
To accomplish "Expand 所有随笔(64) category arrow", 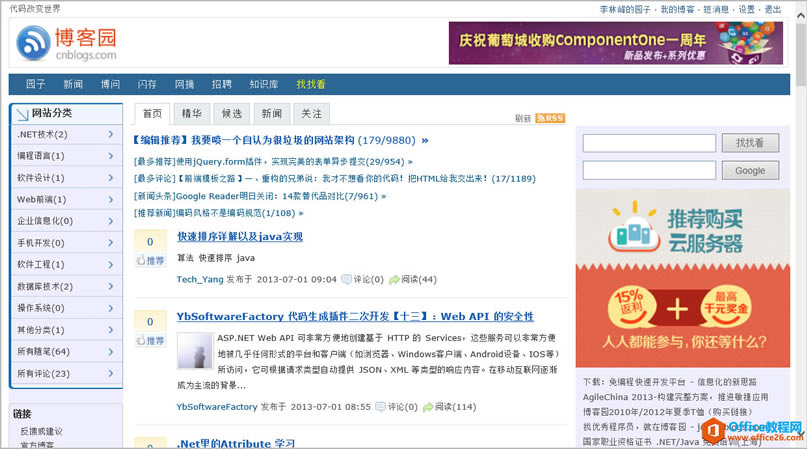I will click(111, 352).
